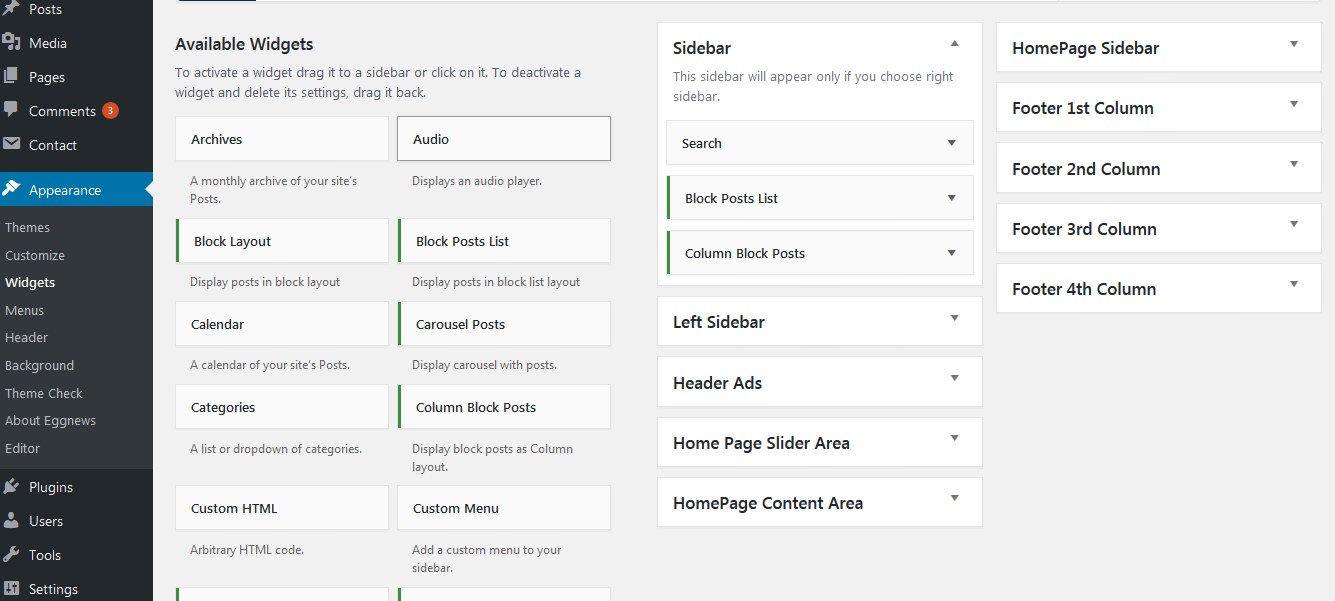The width and height of the screenshot is (1335, 601).
Task: Expand Footer 1st Column widget area
Action: tap(1293, 105)
